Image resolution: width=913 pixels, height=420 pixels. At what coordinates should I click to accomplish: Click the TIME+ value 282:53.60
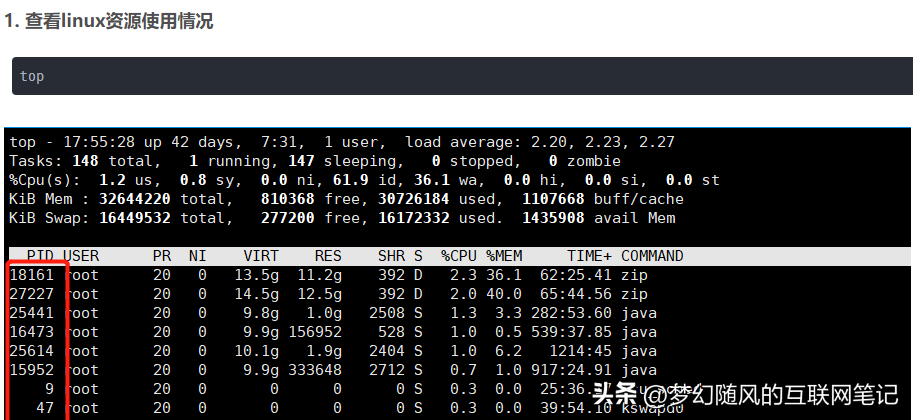click(x=571, y=313)
